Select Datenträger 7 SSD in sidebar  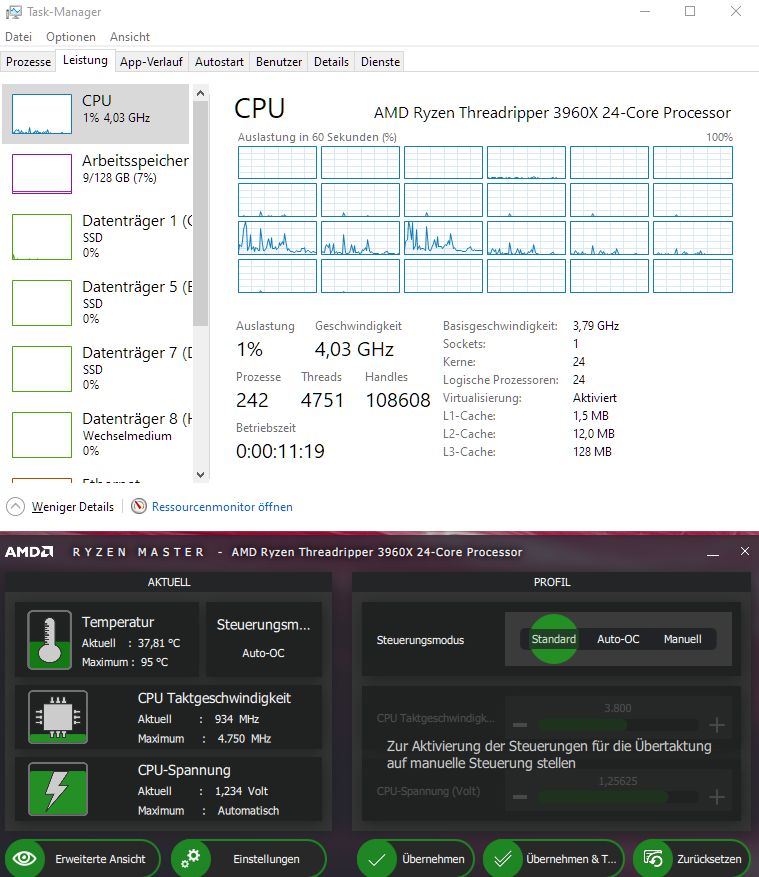pyautogui.click(x=97, y=369)
